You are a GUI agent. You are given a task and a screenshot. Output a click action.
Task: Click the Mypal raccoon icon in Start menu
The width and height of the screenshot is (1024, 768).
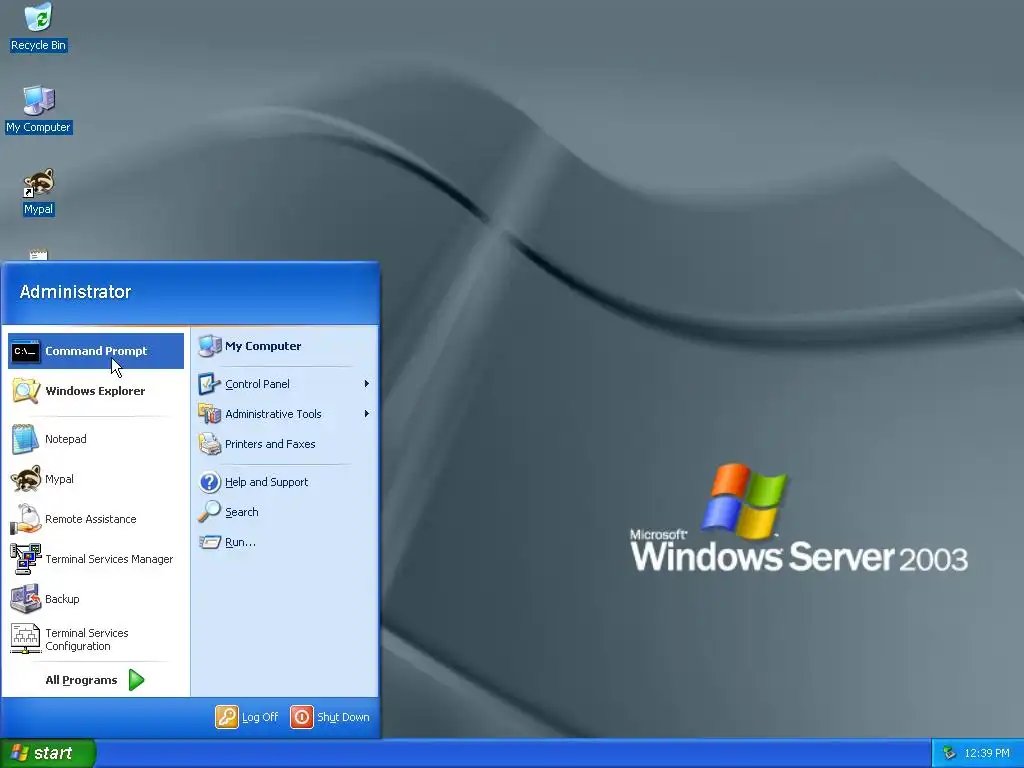pos(25,479)
